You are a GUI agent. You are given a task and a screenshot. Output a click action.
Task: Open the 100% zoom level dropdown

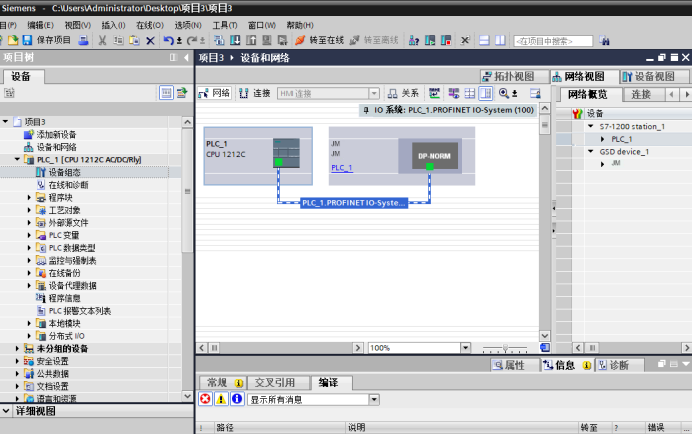pos(465,348)
